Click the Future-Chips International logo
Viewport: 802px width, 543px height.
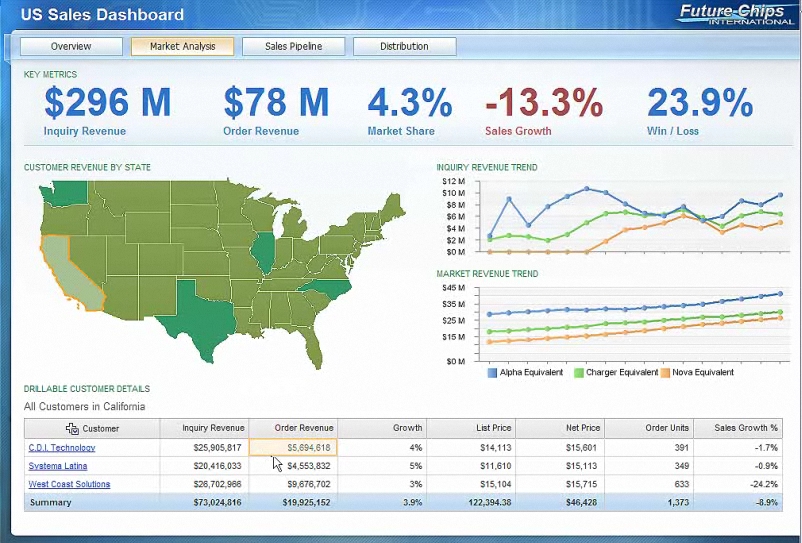(736, 14)
